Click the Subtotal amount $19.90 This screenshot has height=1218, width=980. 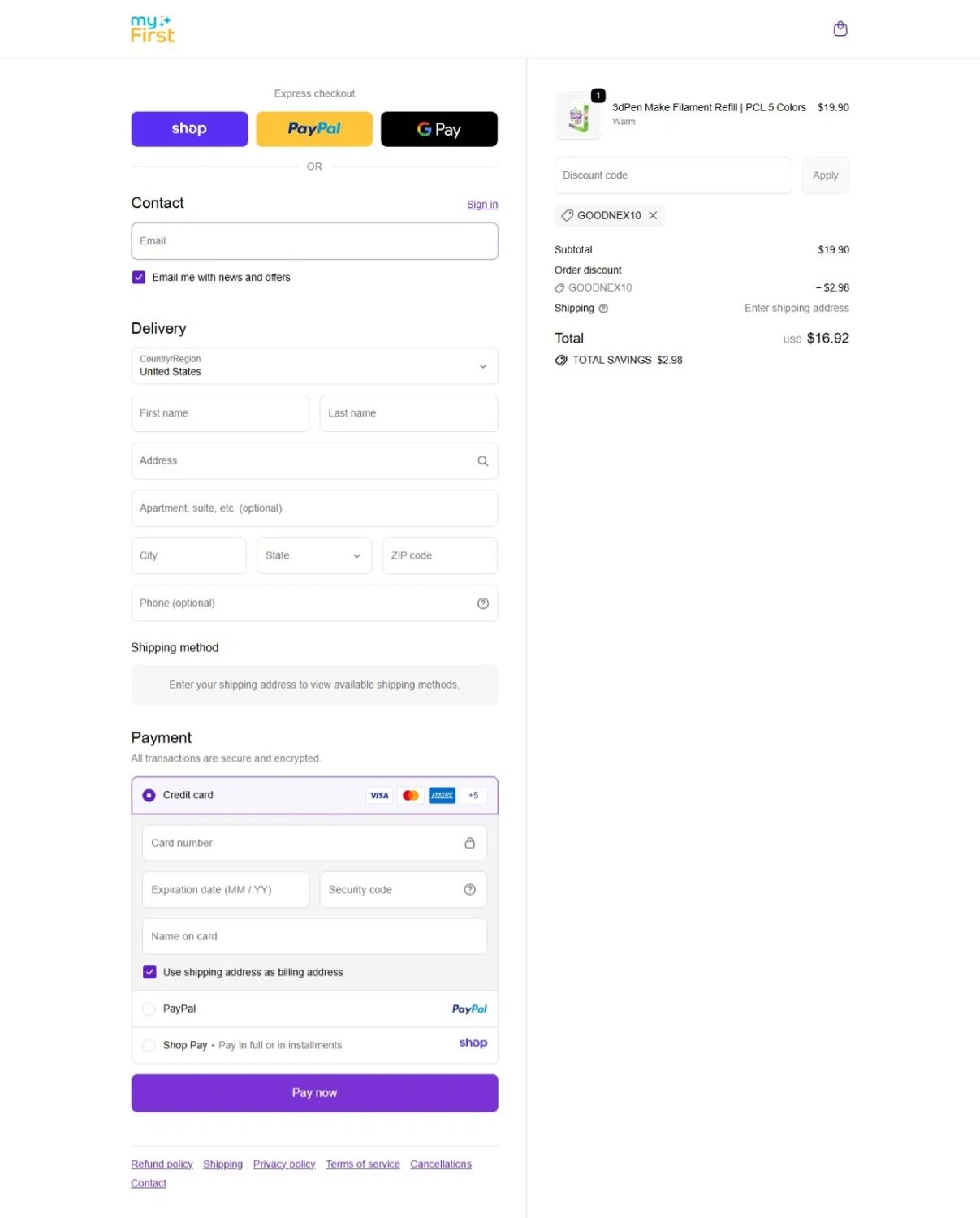point(833,250)
